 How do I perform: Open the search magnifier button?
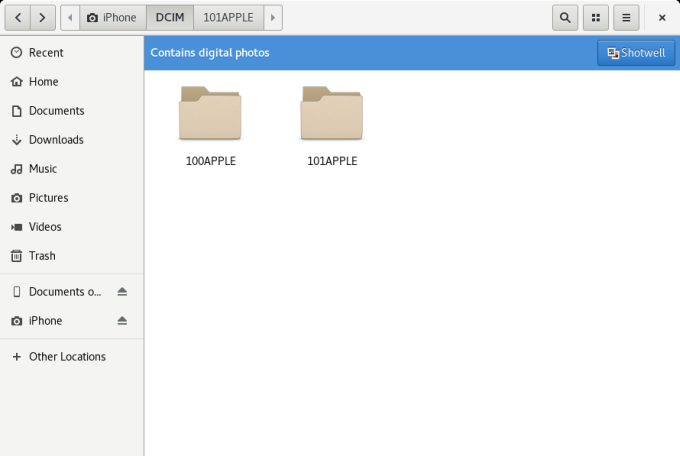pyautogui.click(x=565, y=18)
